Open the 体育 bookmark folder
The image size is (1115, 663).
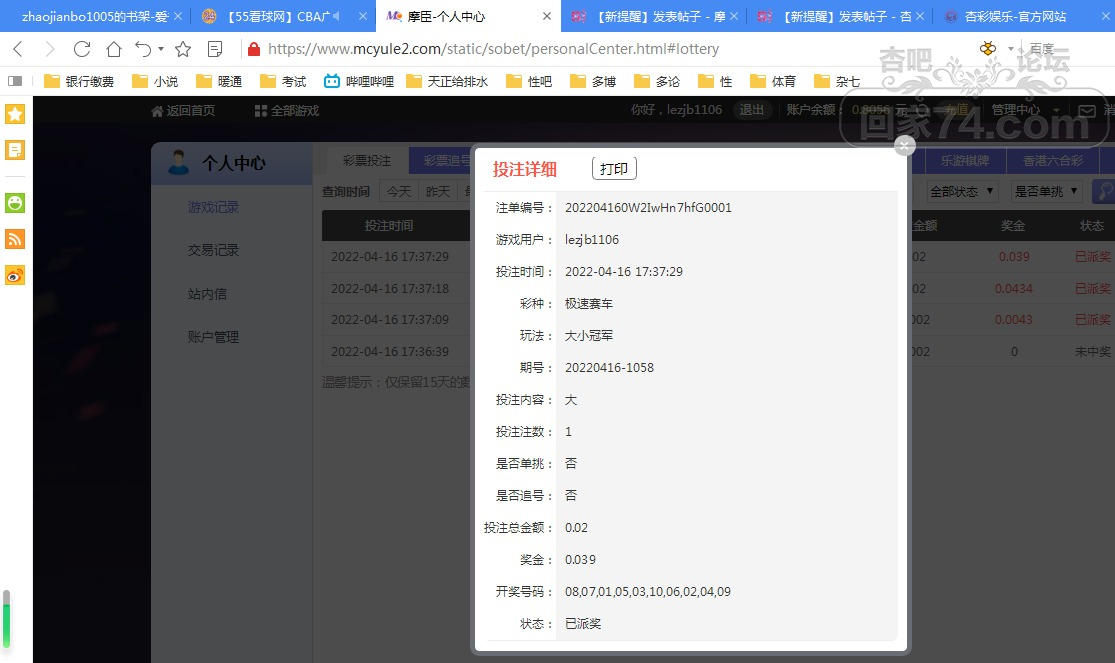773,81
